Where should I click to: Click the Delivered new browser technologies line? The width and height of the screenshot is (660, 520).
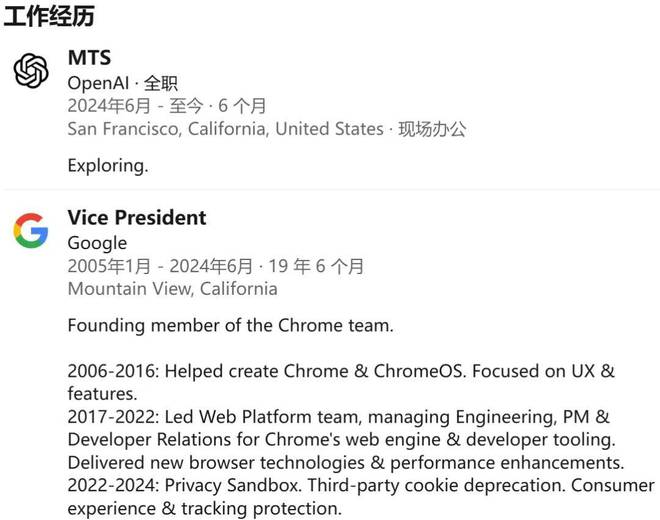click(x=345, y=463)
